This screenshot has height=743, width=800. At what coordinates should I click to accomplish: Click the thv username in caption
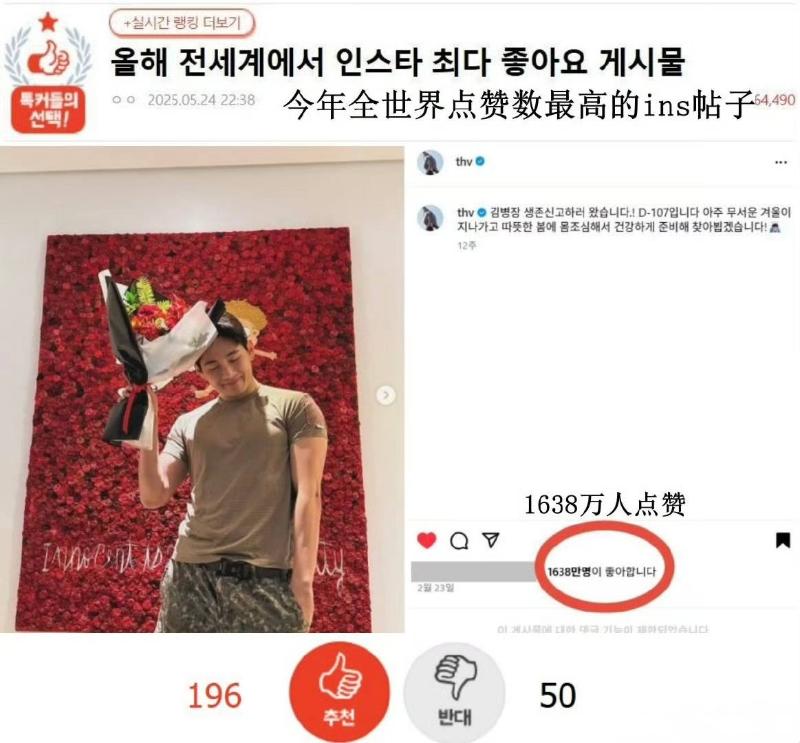465,212
